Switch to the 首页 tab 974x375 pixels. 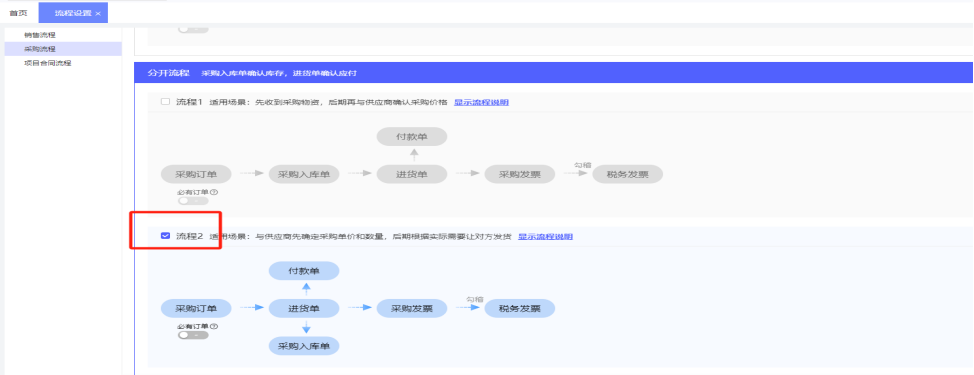[18, 13]
